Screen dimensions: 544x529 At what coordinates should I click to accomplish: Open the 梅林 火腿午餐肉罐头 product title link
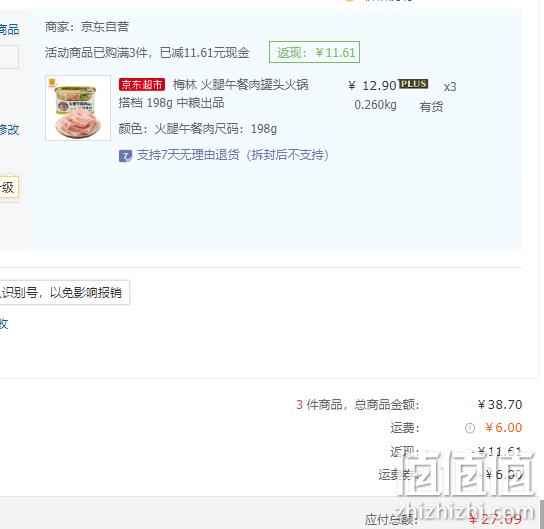point(213,94)
